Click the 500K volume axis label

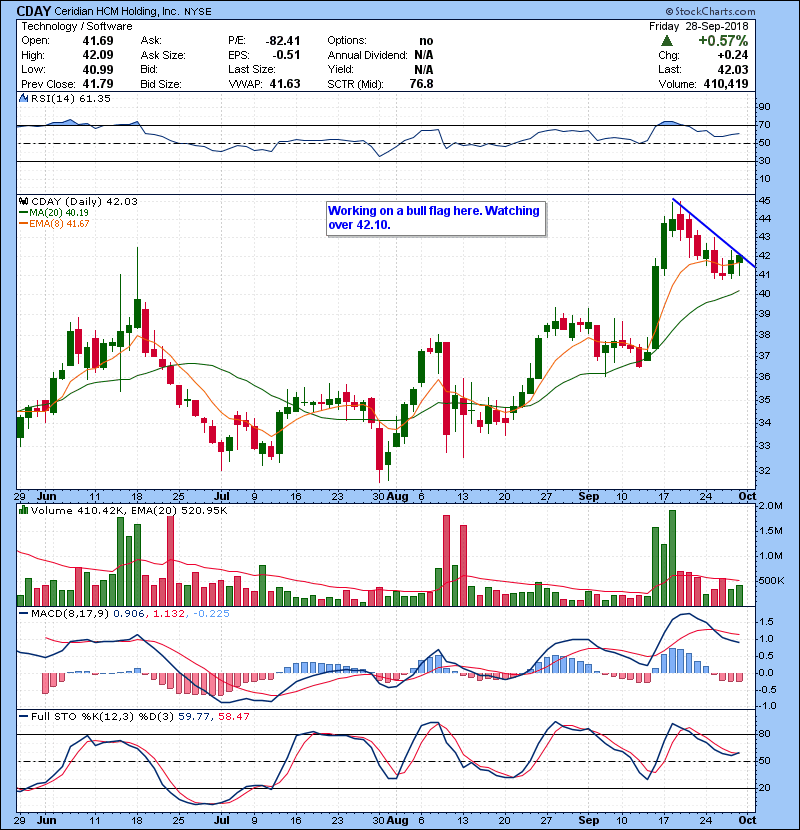(x=771, y=581)
